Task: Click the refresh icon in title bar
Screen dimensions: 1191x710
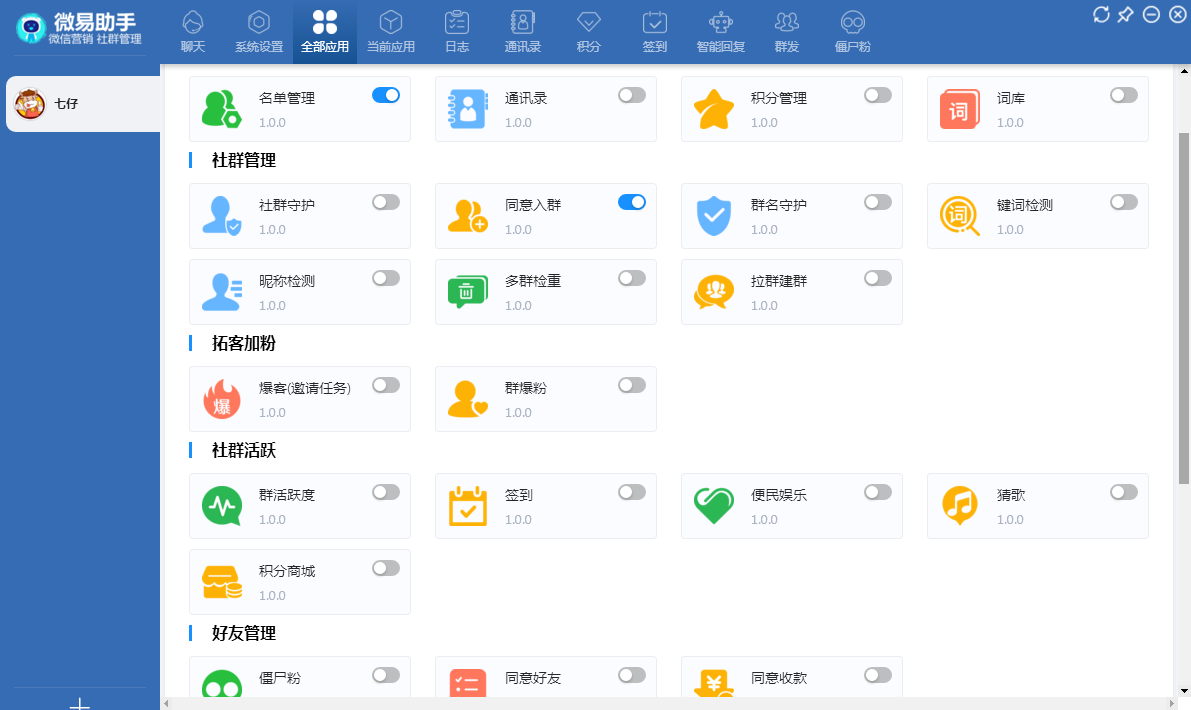Action: [x=1101, y=14]
